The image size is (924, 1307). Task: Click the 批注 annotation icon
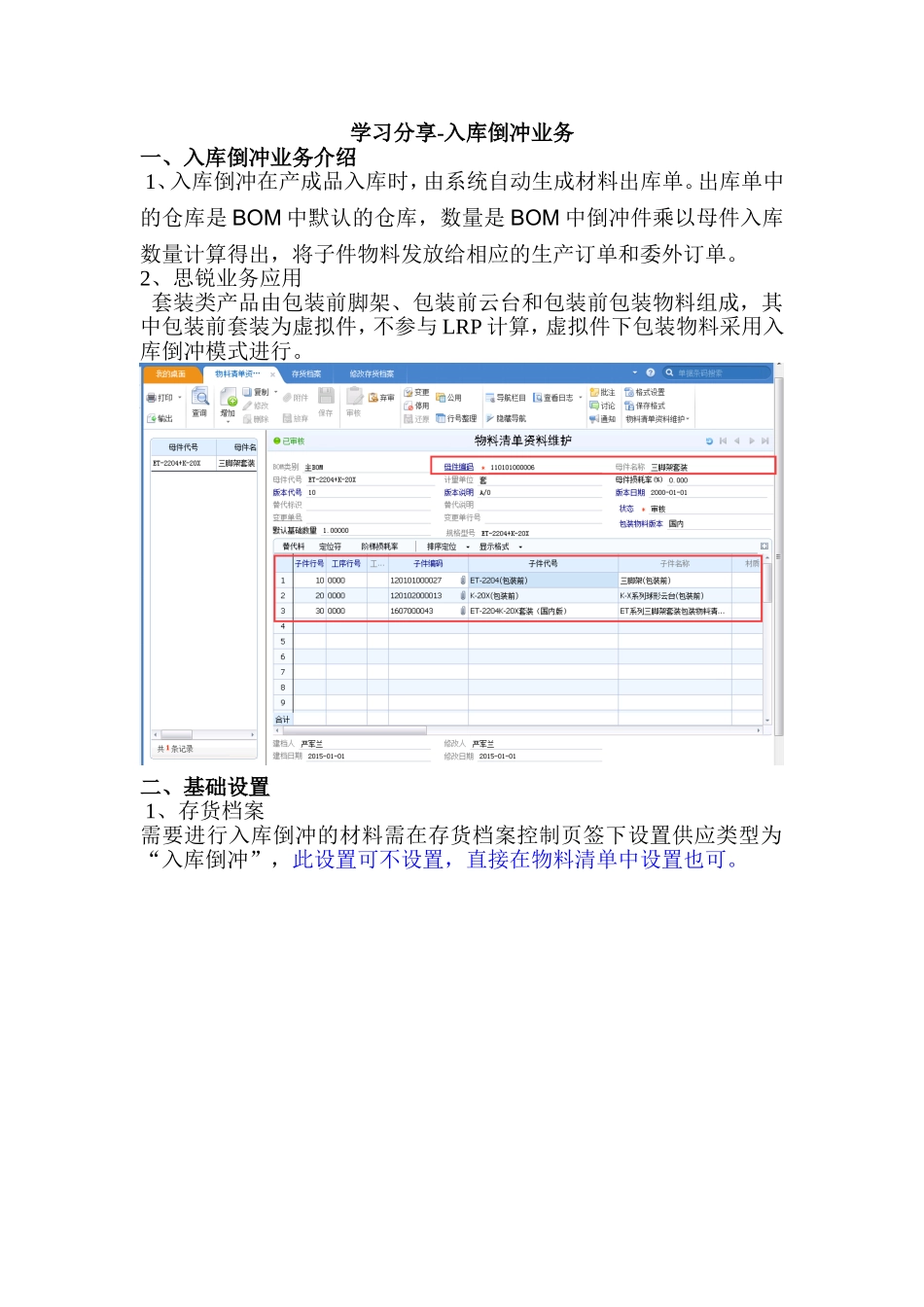(594, 392)
